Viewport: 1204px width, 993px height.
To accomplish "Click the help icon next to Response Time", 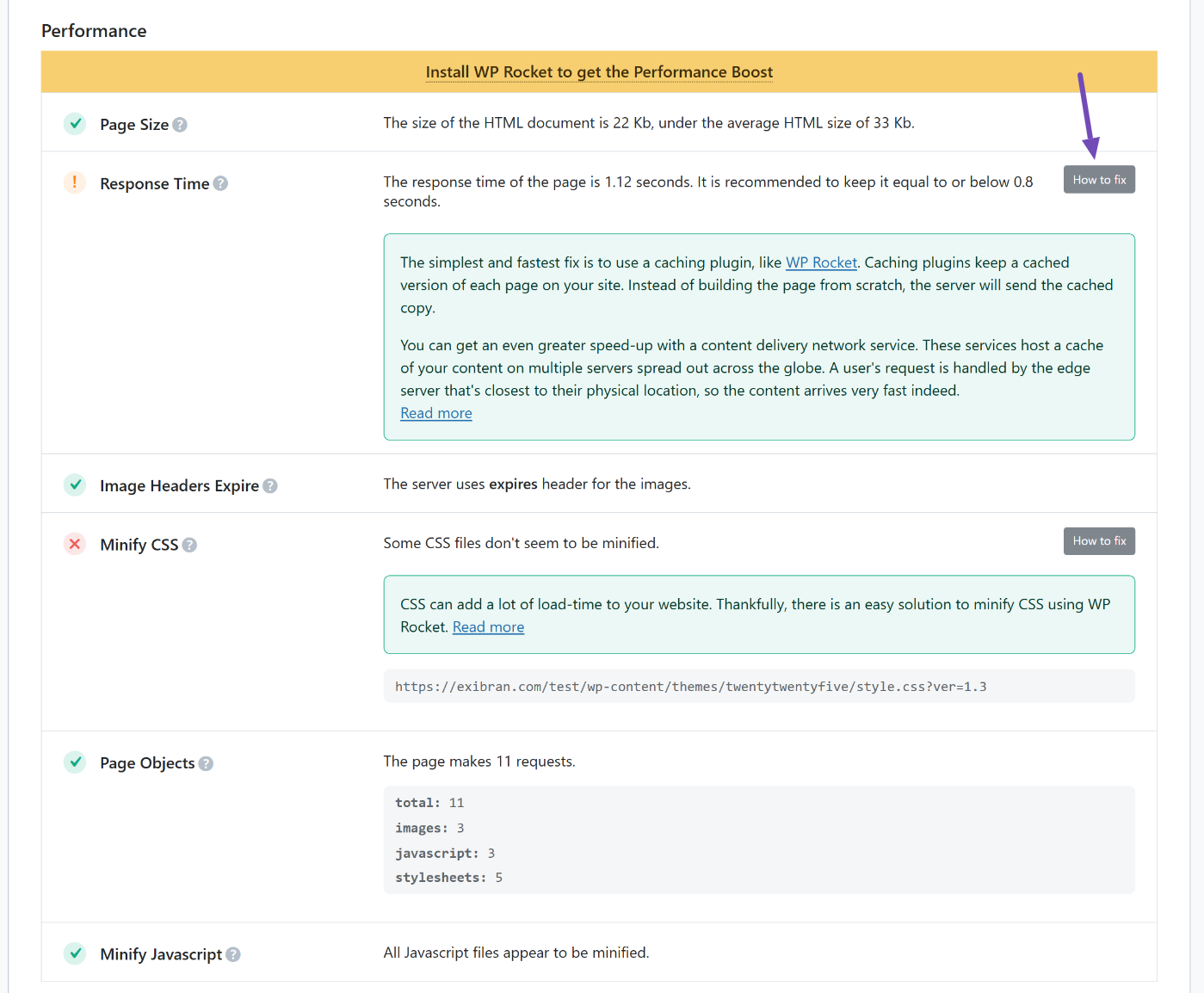I will [220, 183].
